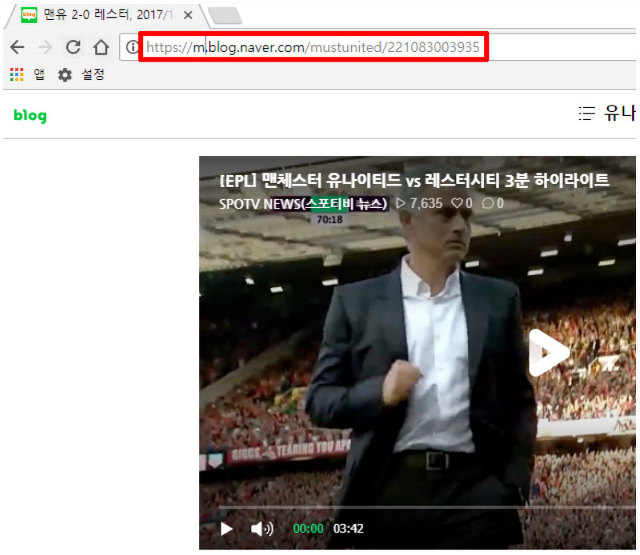Image resolution: width=640 pixels, height=555 pixels.
Task: View site information icon in address bar
Action: (132, 47)
